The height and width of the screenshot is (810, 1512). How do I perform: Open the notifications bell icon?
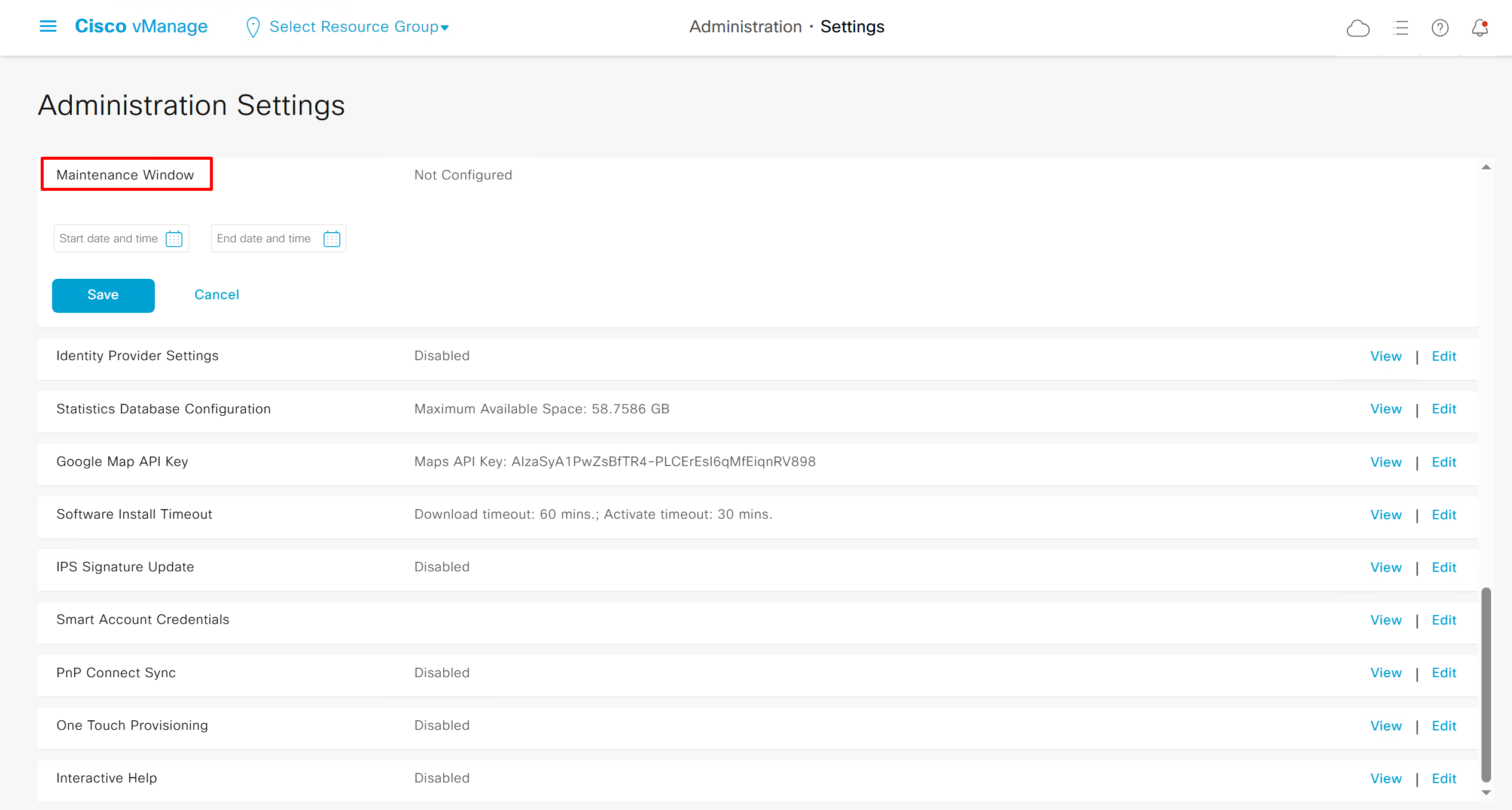pyautogui.click(x=1480, y=28)
